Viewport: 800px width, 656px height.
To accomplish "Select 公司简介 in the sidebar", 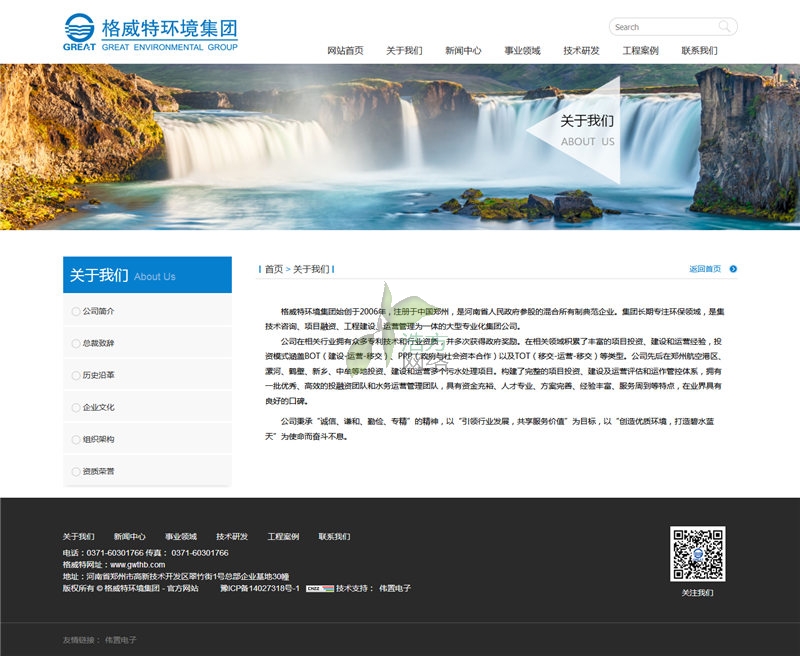I will 98,311.
